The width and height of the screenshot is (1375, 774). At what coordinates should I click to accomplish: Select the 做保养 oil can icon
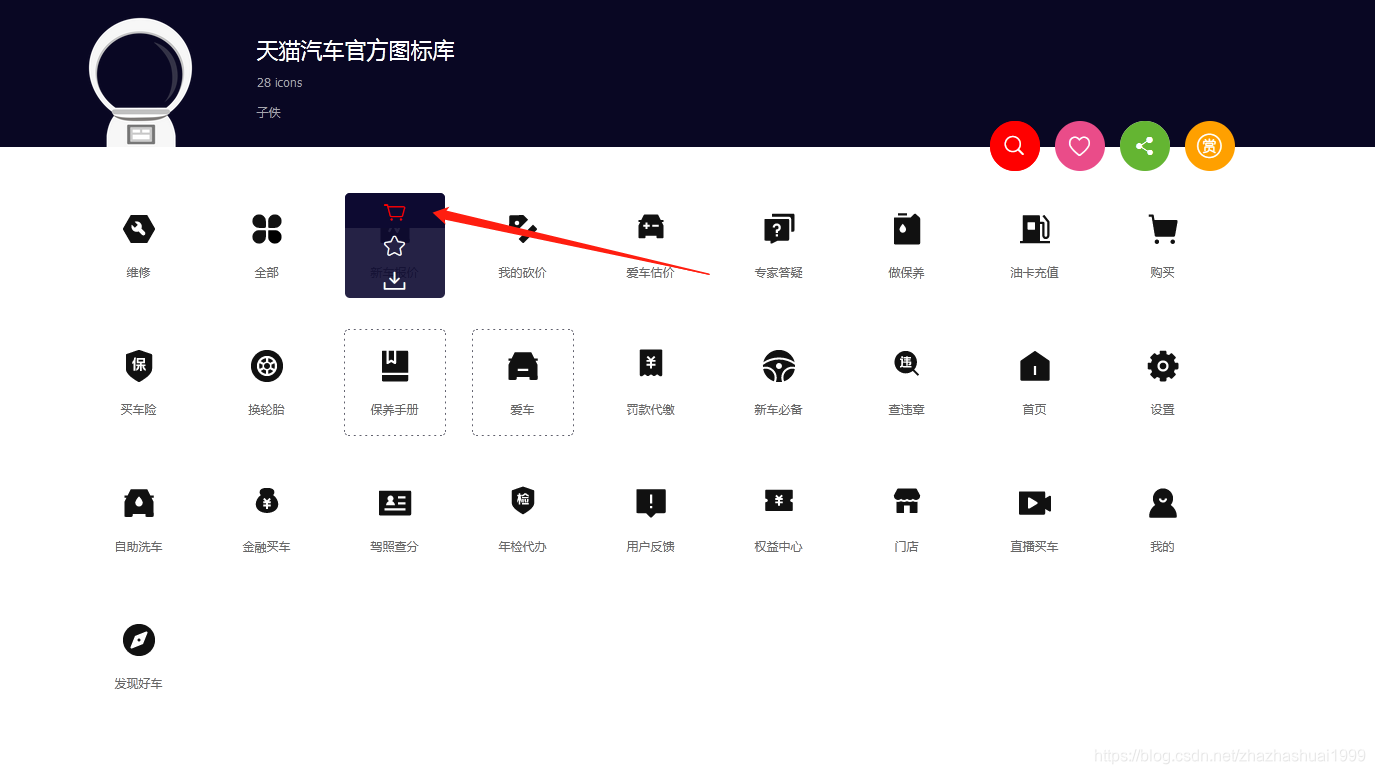click(x=907, y=229)
